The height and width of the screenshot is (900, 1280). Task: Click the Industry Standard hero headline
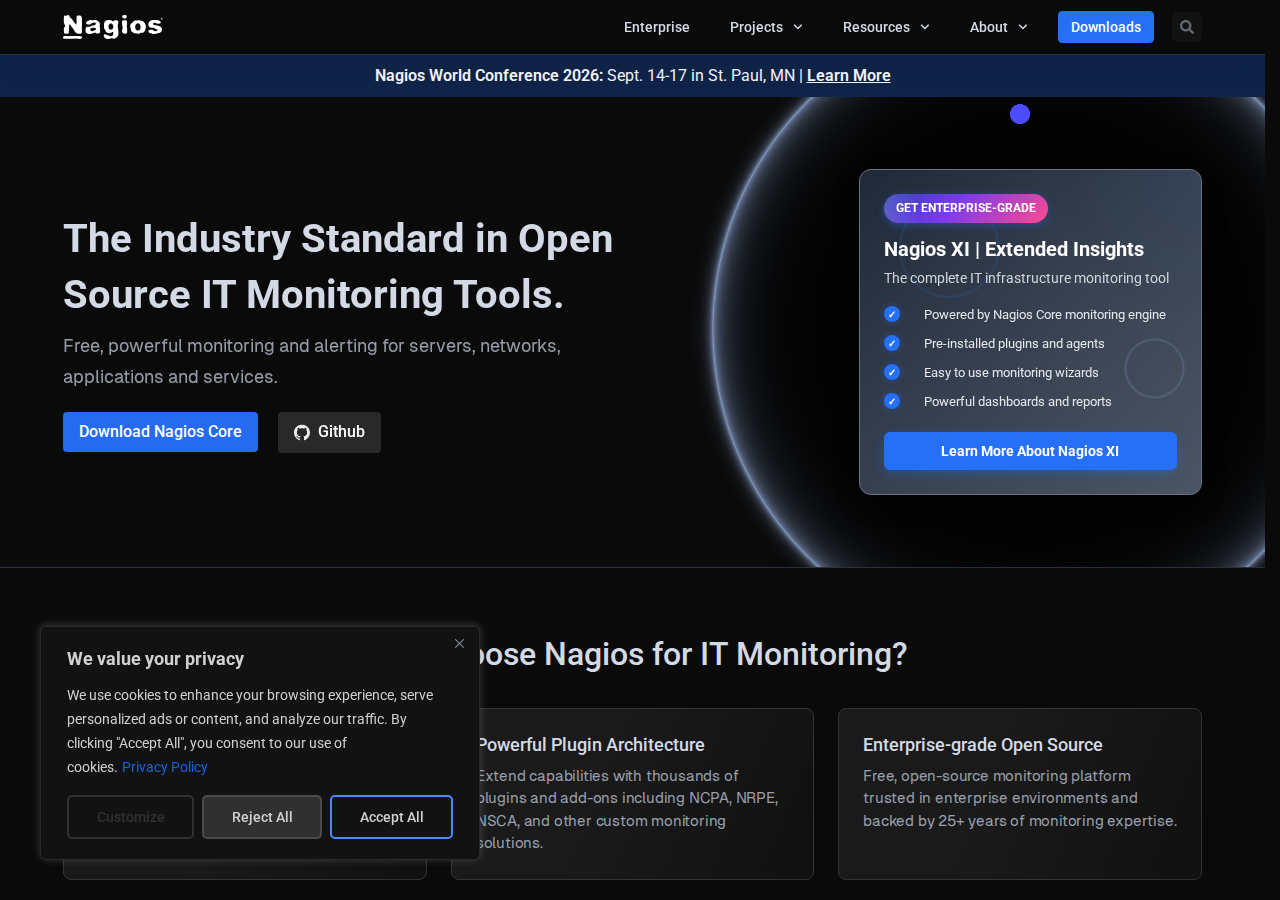338,267
